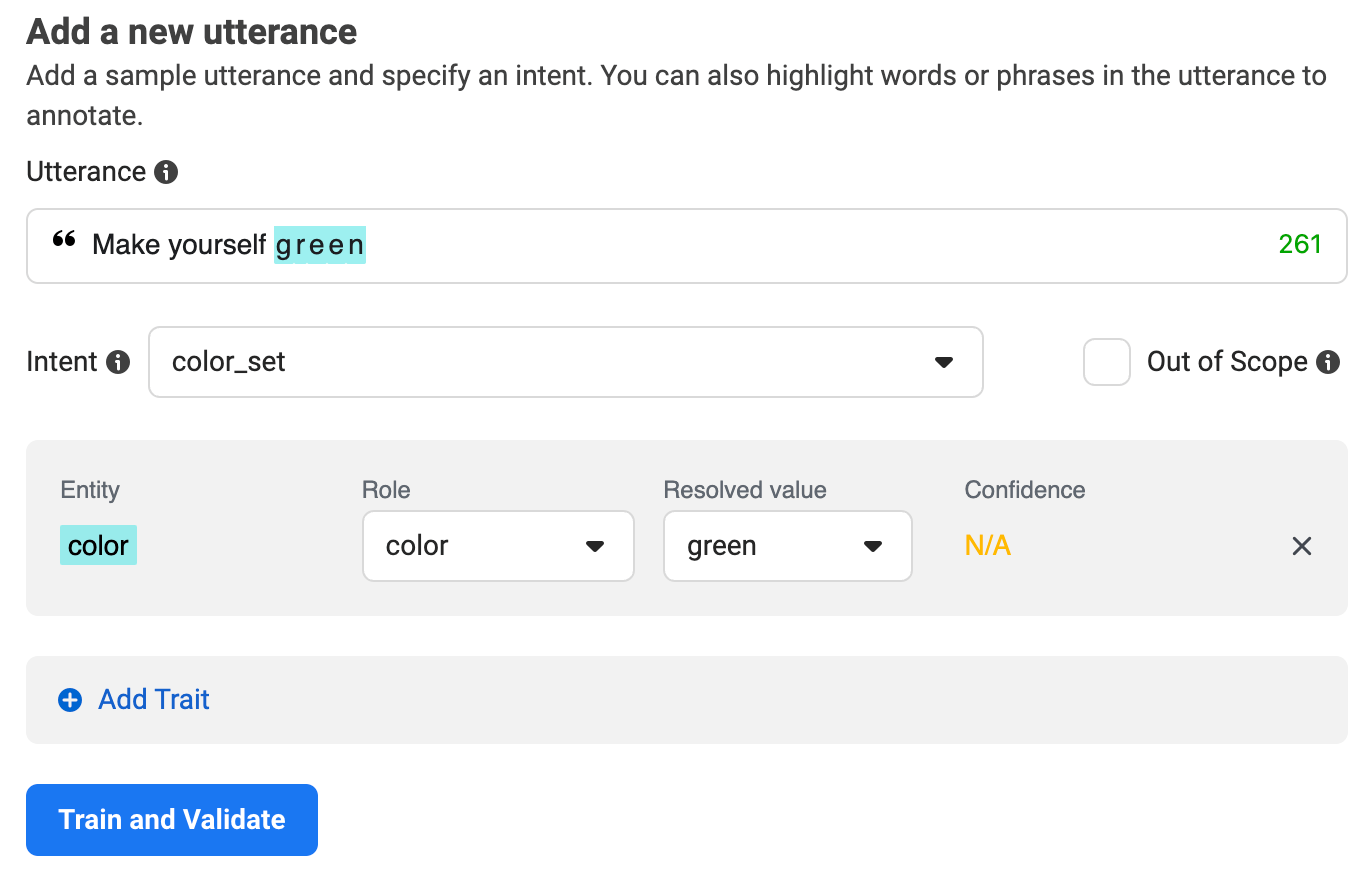Toggle the Out of Scope checkbox
This screenshot has height=872, width=1372.
click(x=1107, y=362)
